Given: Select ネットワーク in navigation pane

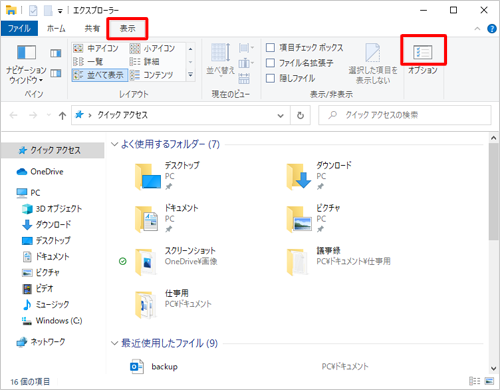Looking at the screenshot, I should point(41,342).
